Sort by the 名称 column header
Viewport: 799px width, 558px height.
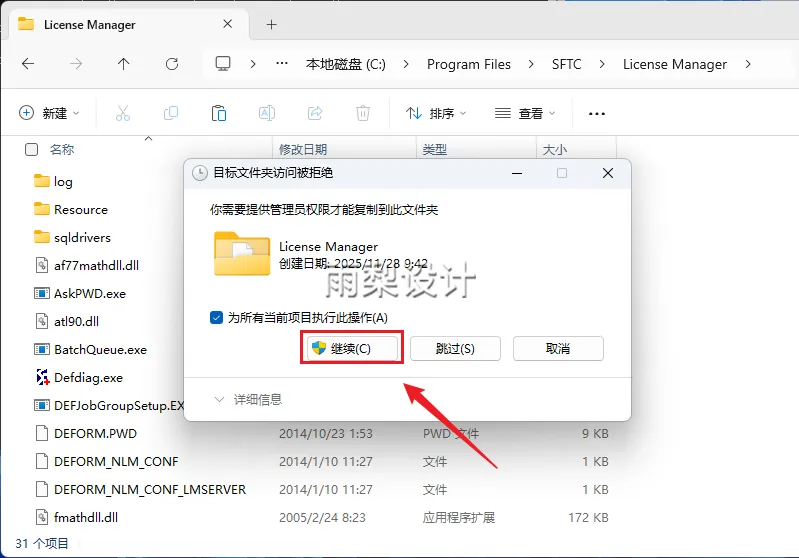pyautogui.click(x=62, y=149)
